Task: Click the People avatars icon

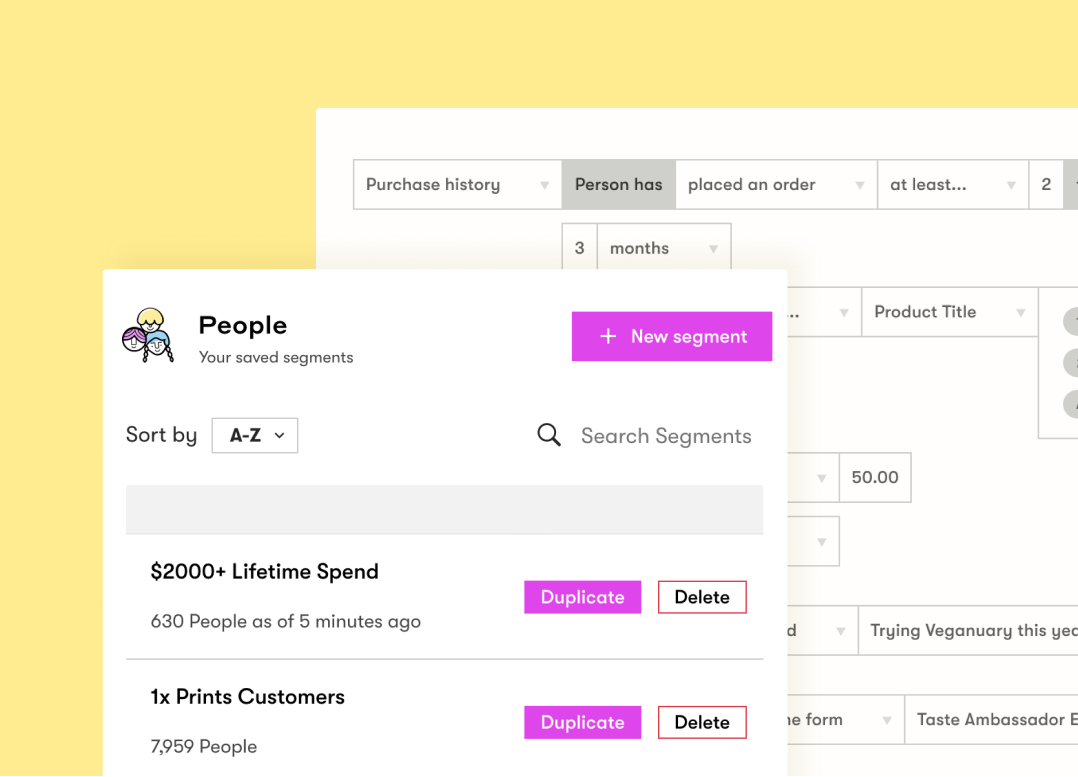Action: point(148,336)
